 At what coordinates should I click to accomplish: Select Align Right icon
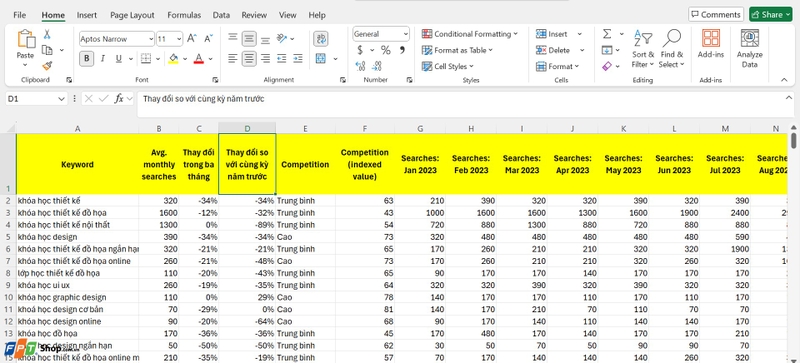(x=265, y=59)
